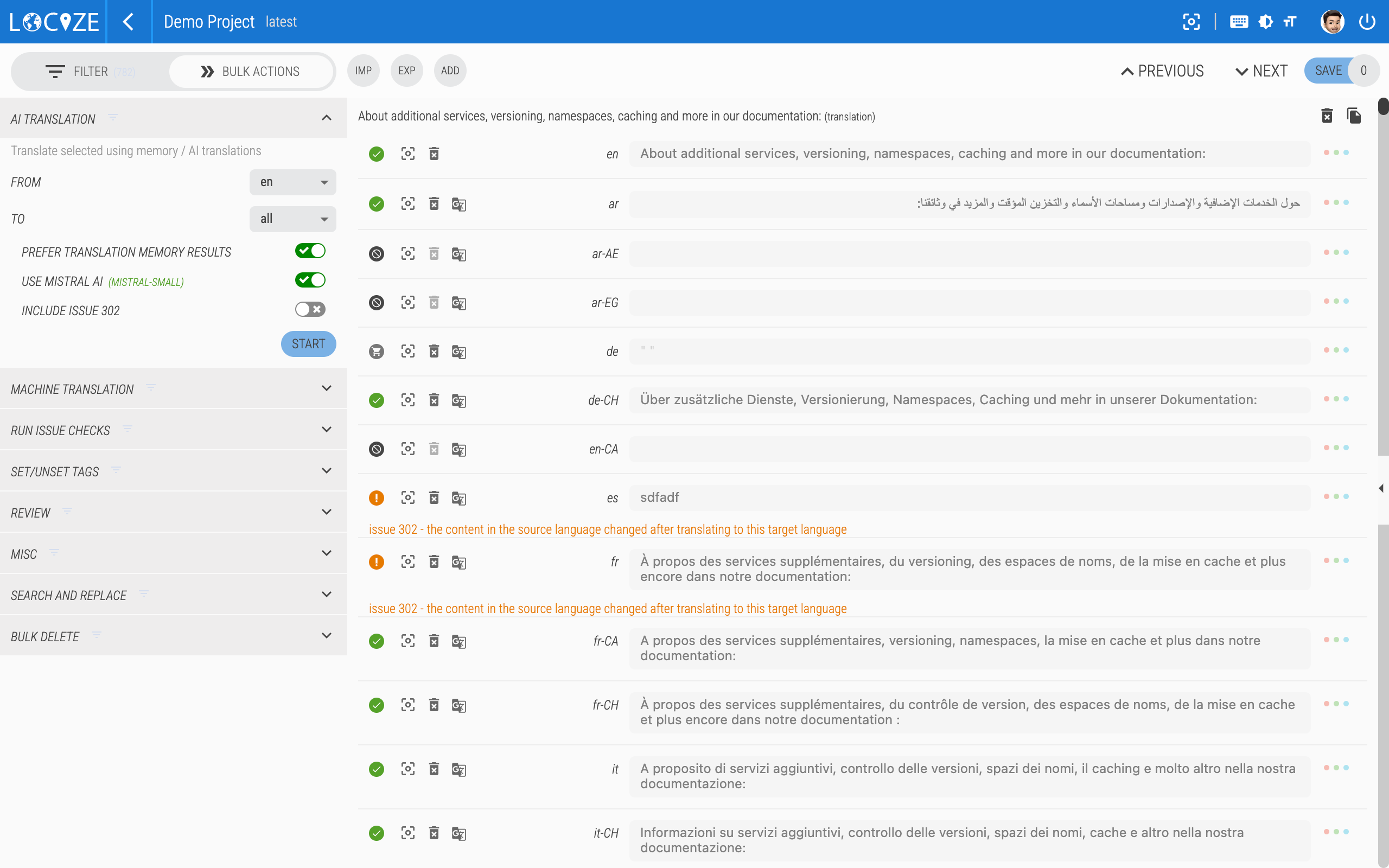Image resolution: width=1389 pixels, height=868 pixels.
Task: Open the BULK ACTIONS menu
Action: click(x=251, y=71)
